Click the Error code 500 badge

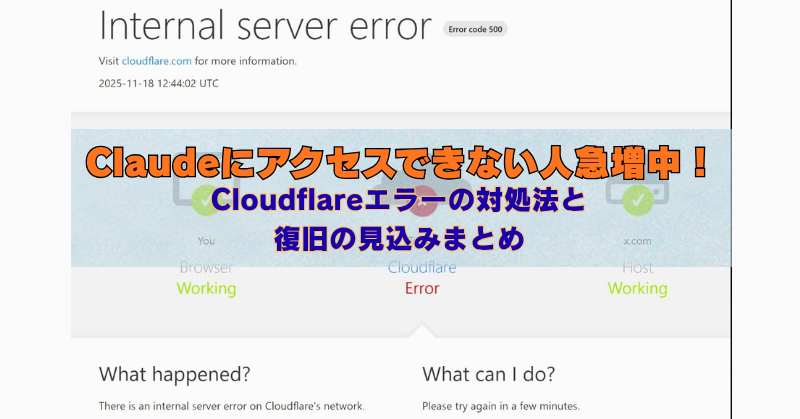pyautogui.click(x=475, y=29)
